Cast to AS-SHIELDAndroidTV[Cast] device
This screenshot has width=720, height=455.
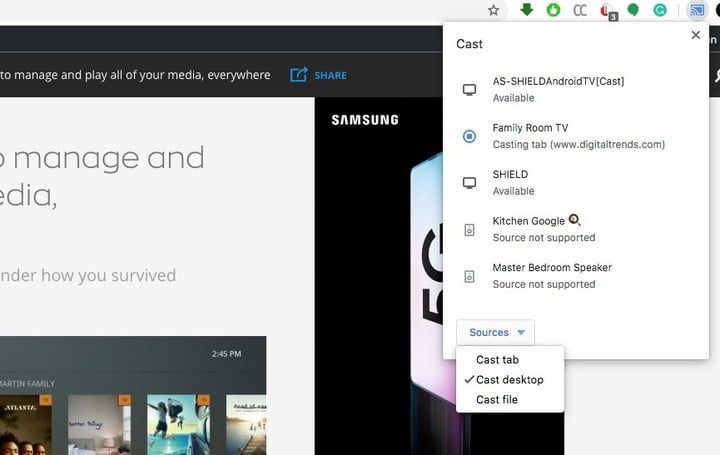(x=557, y=89)
